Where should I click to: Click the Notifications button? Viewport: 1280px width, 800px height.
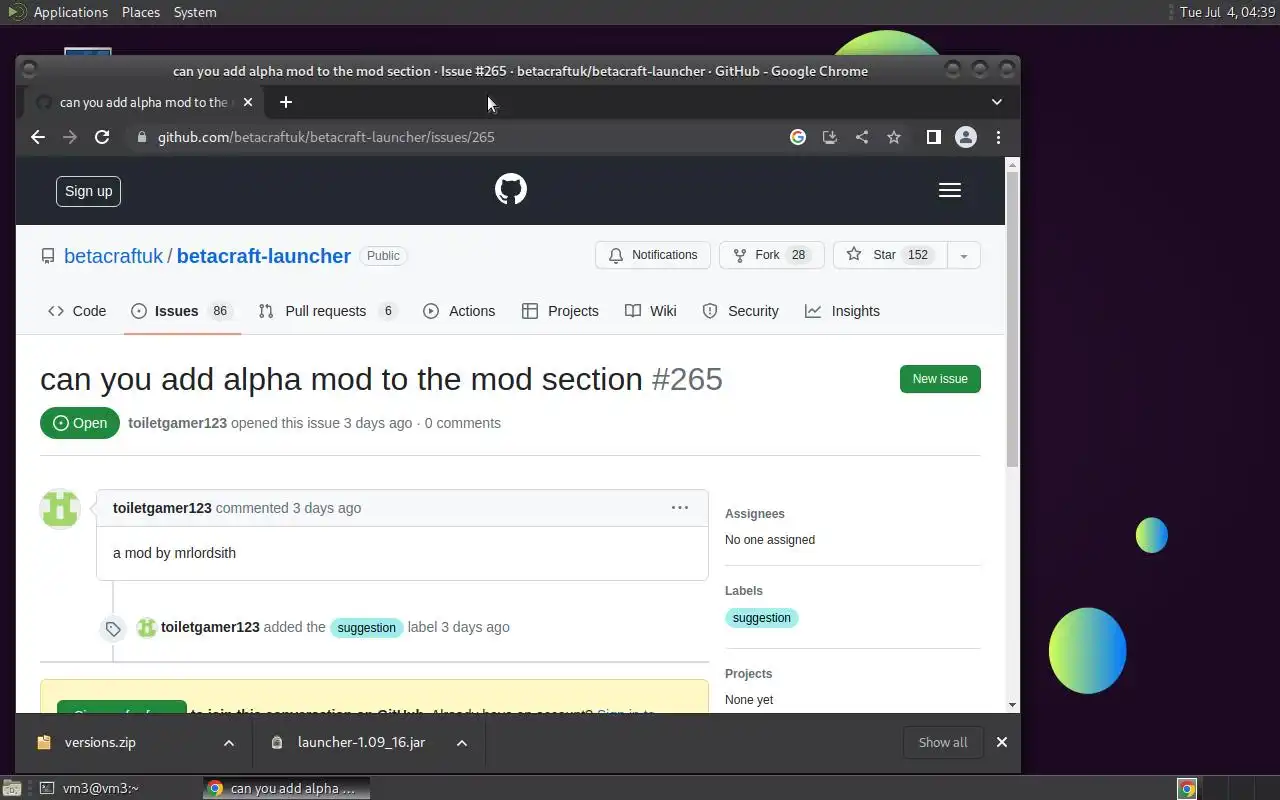[x=653, y=255]
